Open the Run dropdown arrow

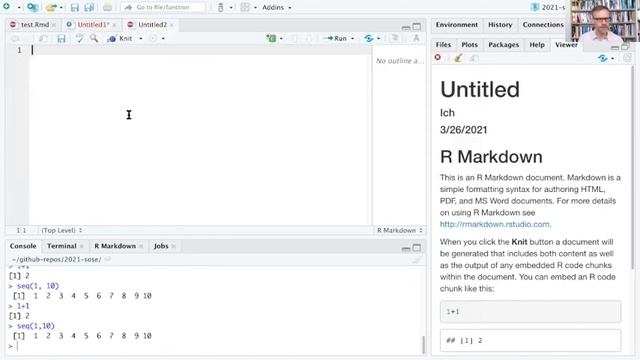353,38
